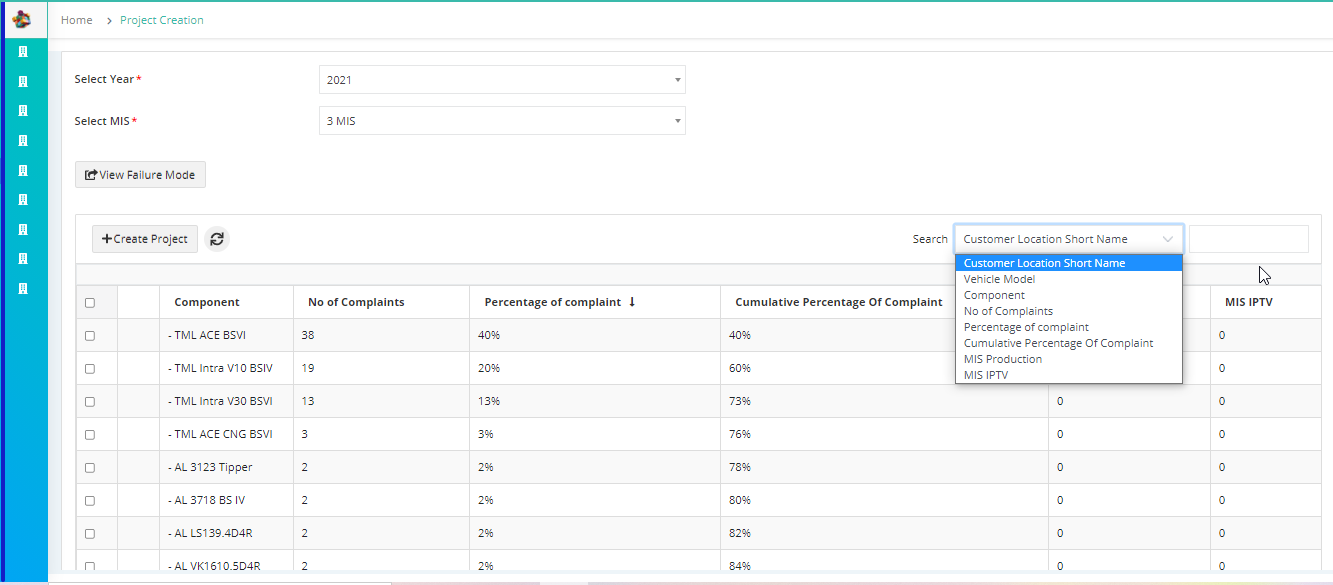Open the last building icon in the sidebar
The image size is (1333, 585).
23,289
